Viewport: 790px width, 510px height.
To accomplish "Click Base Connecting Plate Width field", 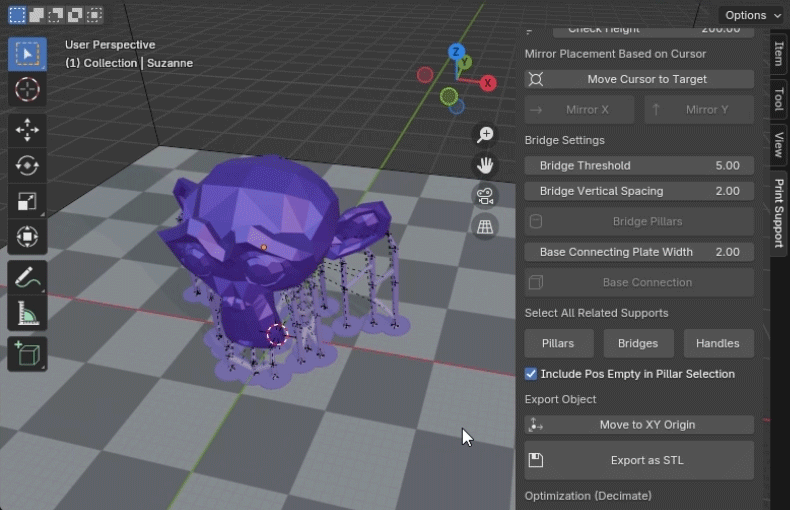I will pos(639,252).
